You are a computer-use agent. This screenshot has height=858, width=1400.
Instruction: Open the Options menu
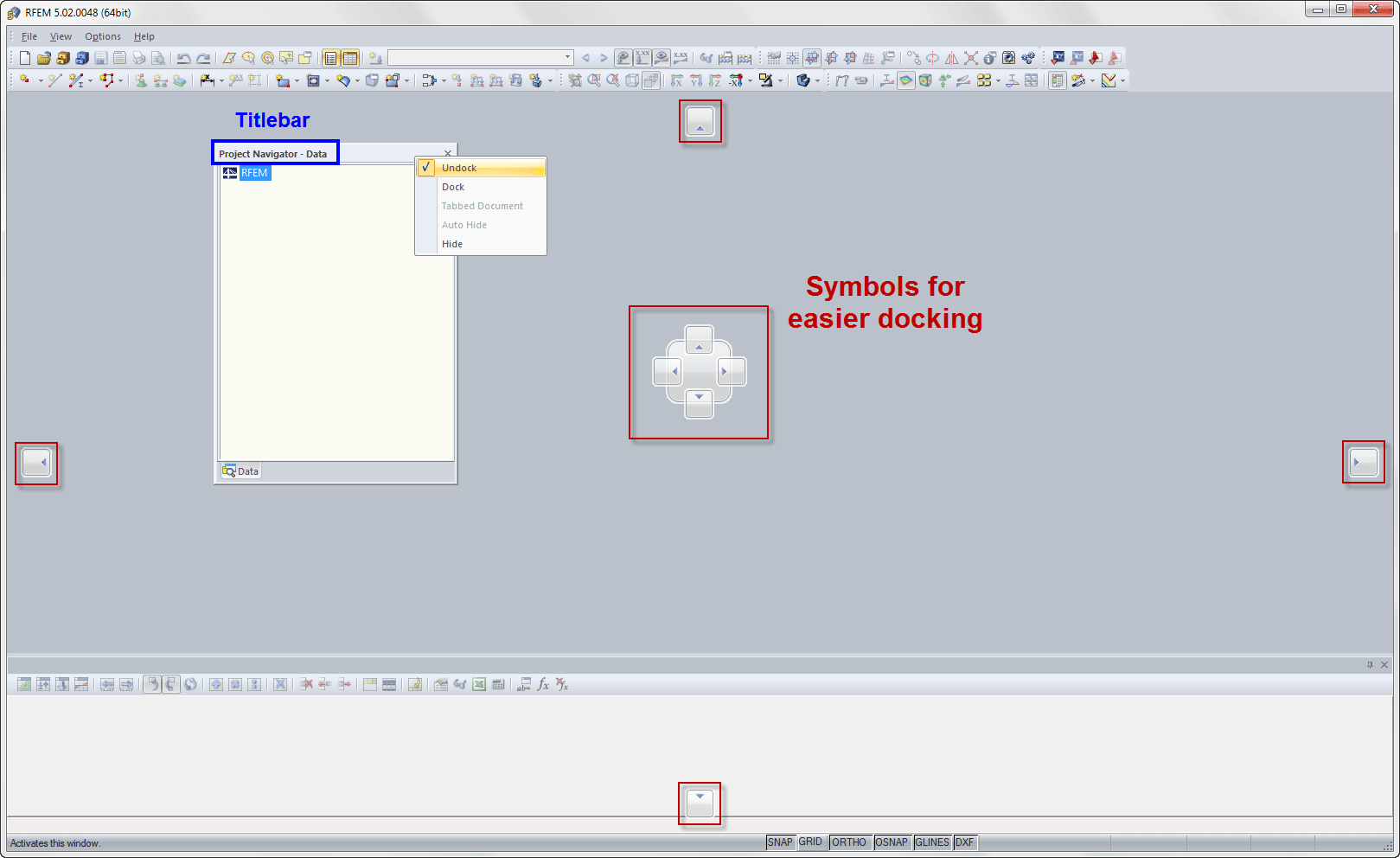point(103,36)
